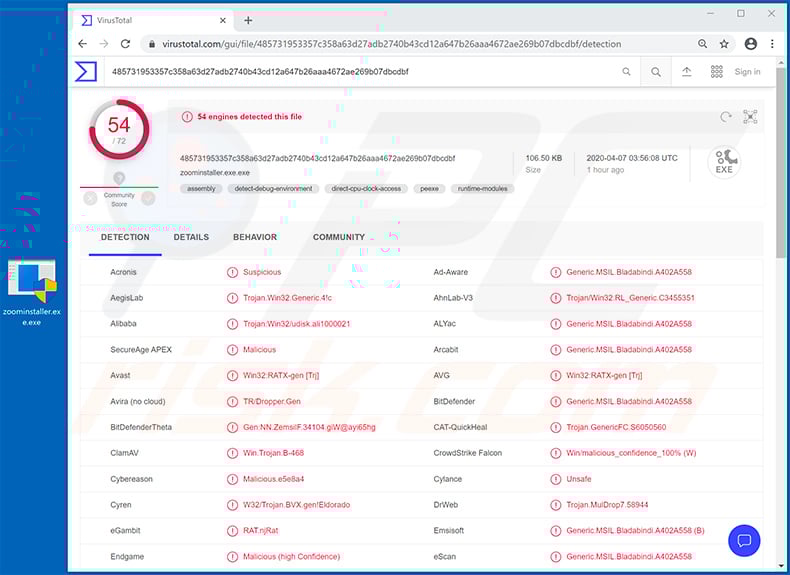Click 'W32/Trojan.BVX.gen!Eldorado' Cyren result
The image size is (790, 575).
tap(296, 505)
